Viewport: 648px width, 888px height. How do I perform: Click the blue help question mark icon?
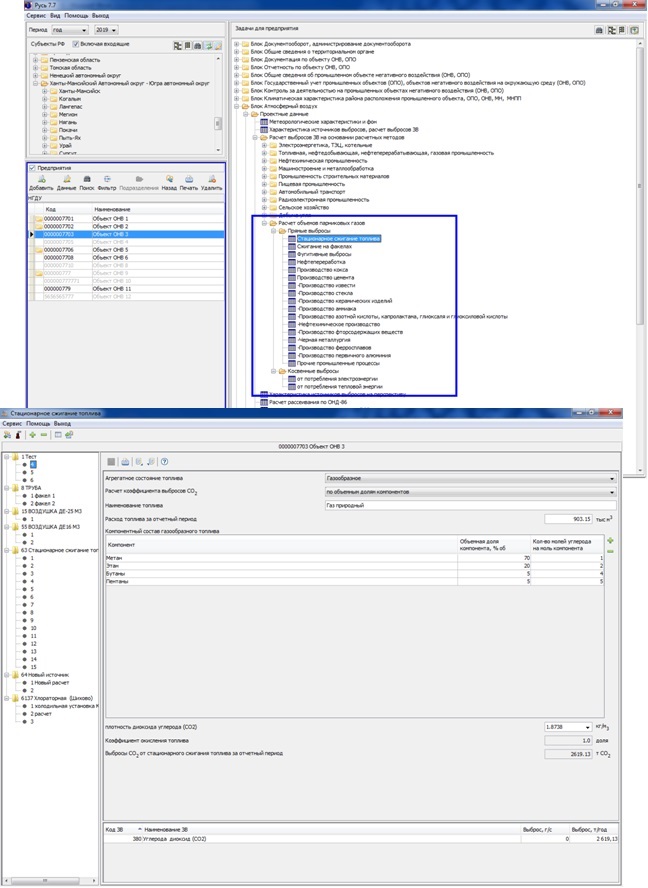click(x=164, y=462)
